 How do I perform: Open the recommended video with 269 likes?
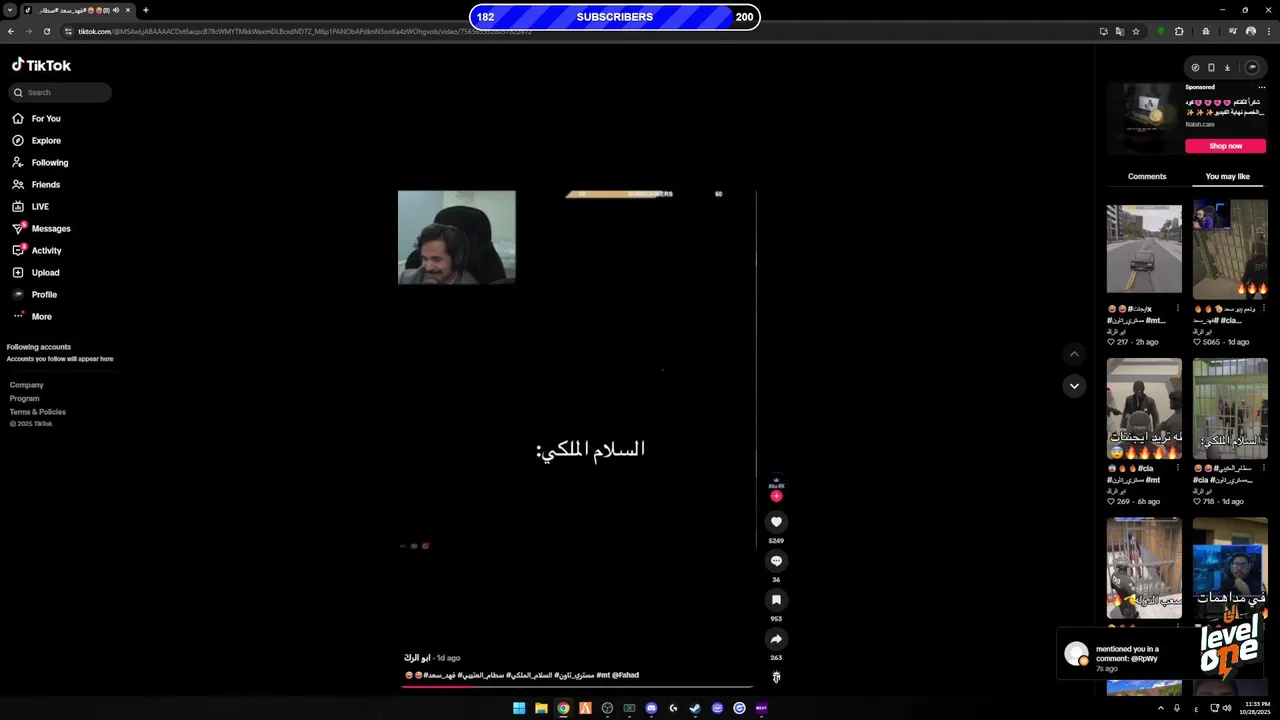[1144, 408]
